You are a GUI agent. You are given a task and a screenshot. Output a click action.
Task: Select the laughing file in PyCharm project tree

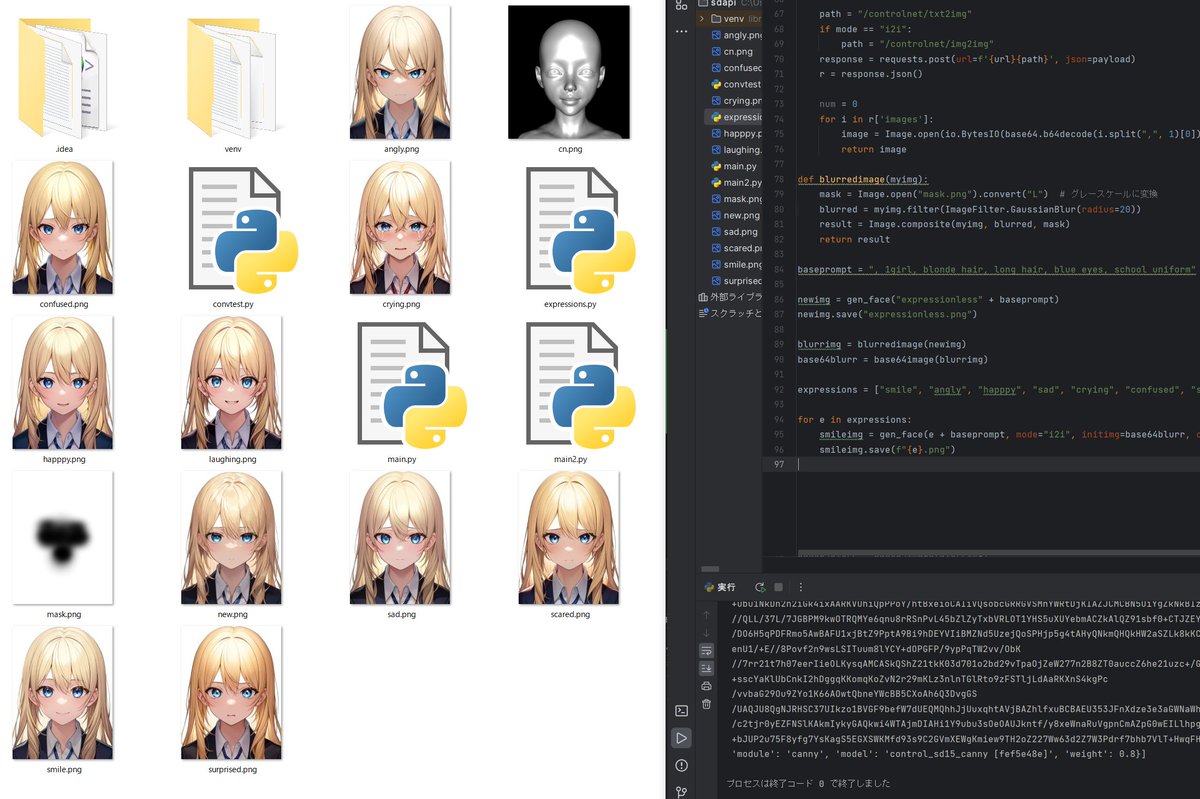coord(736,150)
